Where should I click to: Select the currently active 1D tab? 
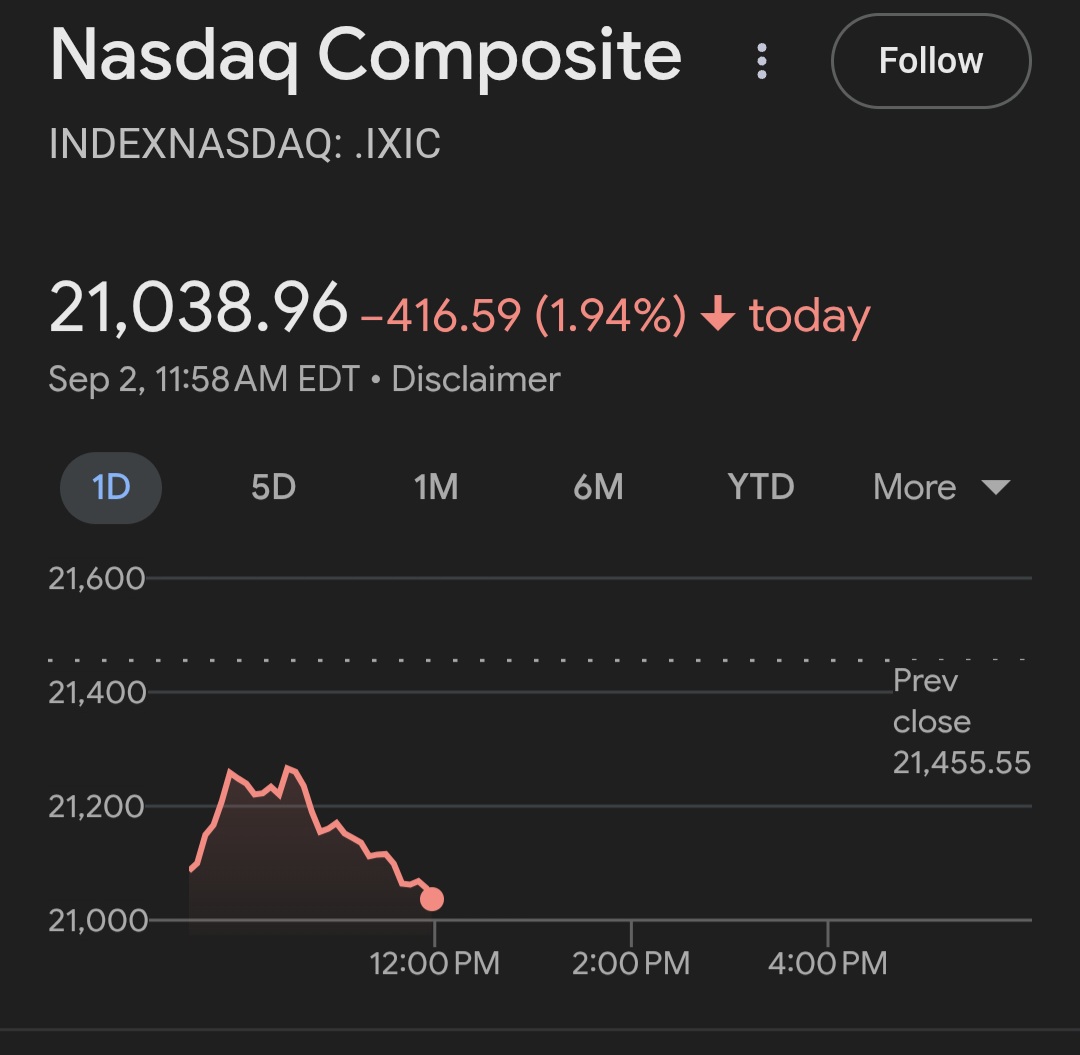(110, 488)
